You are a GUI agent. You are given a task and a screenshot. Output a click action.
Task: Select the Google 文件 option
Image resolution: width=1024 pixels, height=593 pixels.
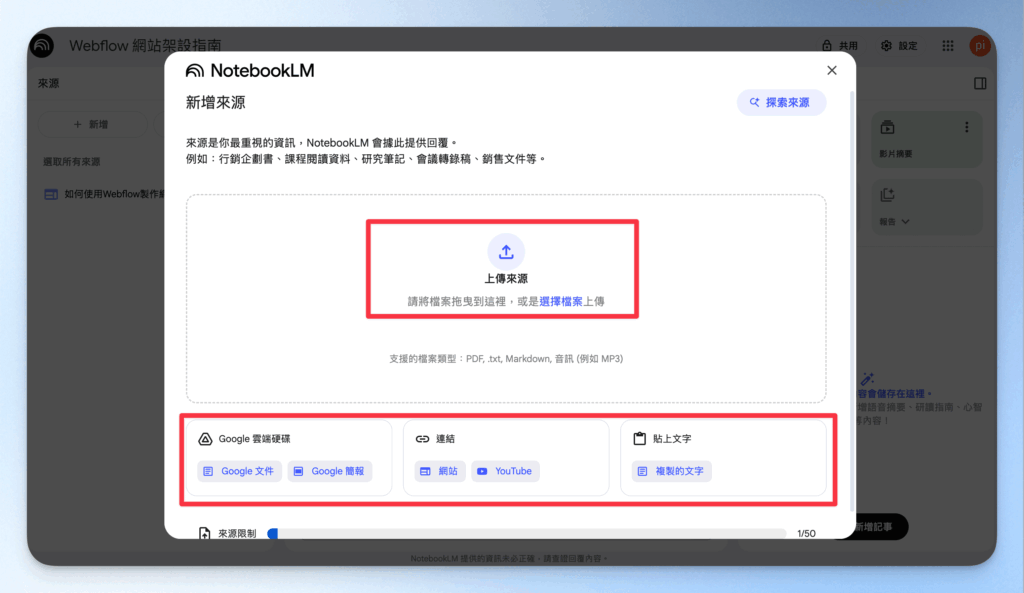pos(240,471)
